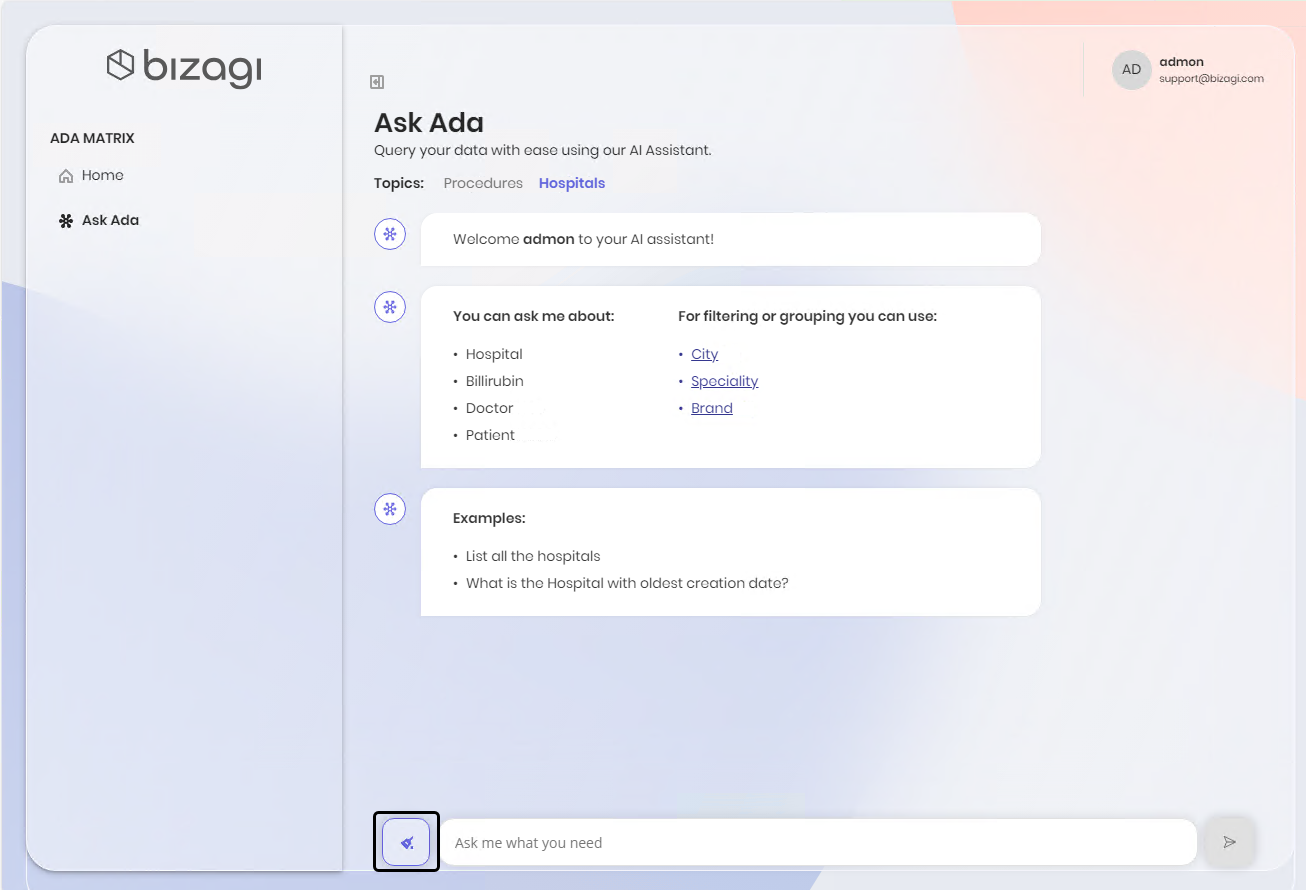Click the 'Doctor' list item
Image resolution: width=1306 pixels, height=890 pixels.
tap(489, 408)
